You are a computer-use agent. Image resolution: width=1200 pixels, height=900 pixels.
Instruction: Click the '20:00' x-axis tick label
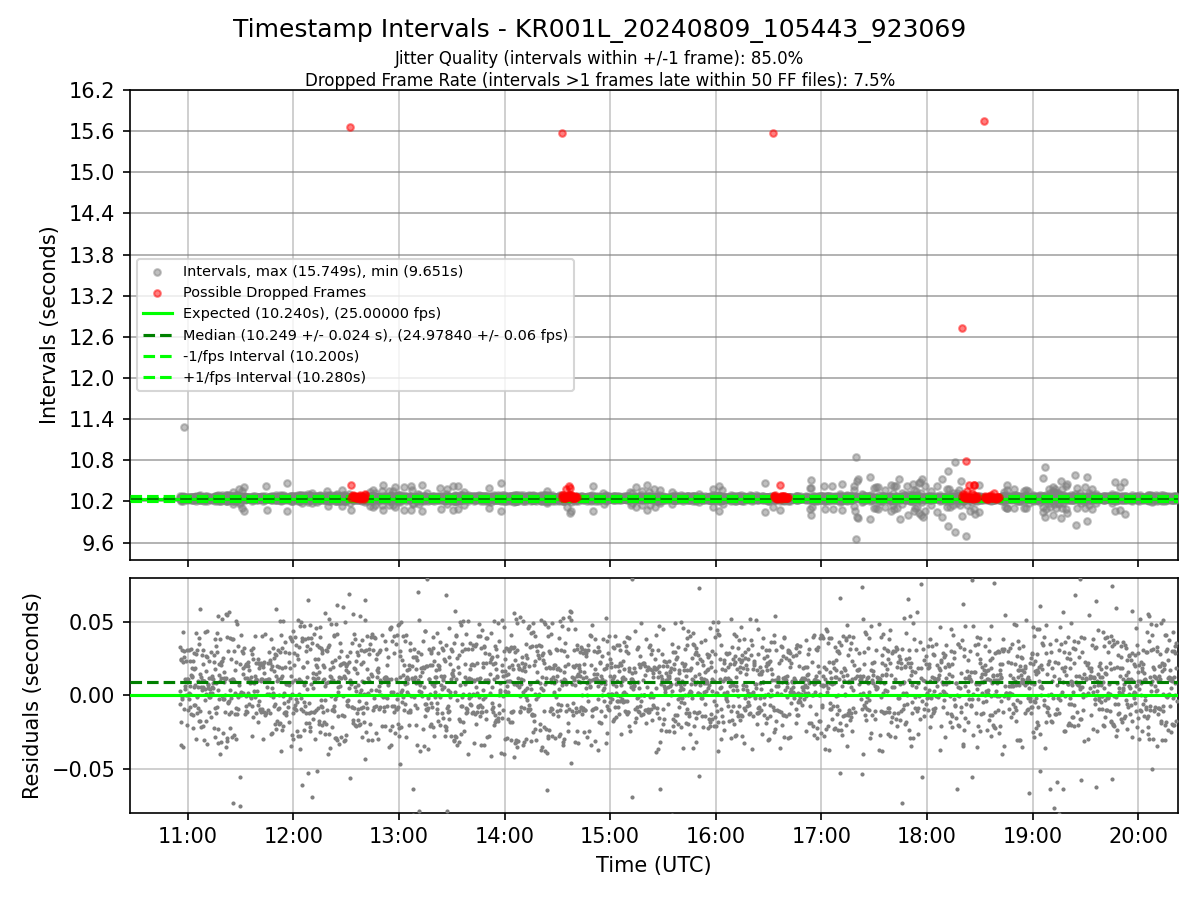1138,835
